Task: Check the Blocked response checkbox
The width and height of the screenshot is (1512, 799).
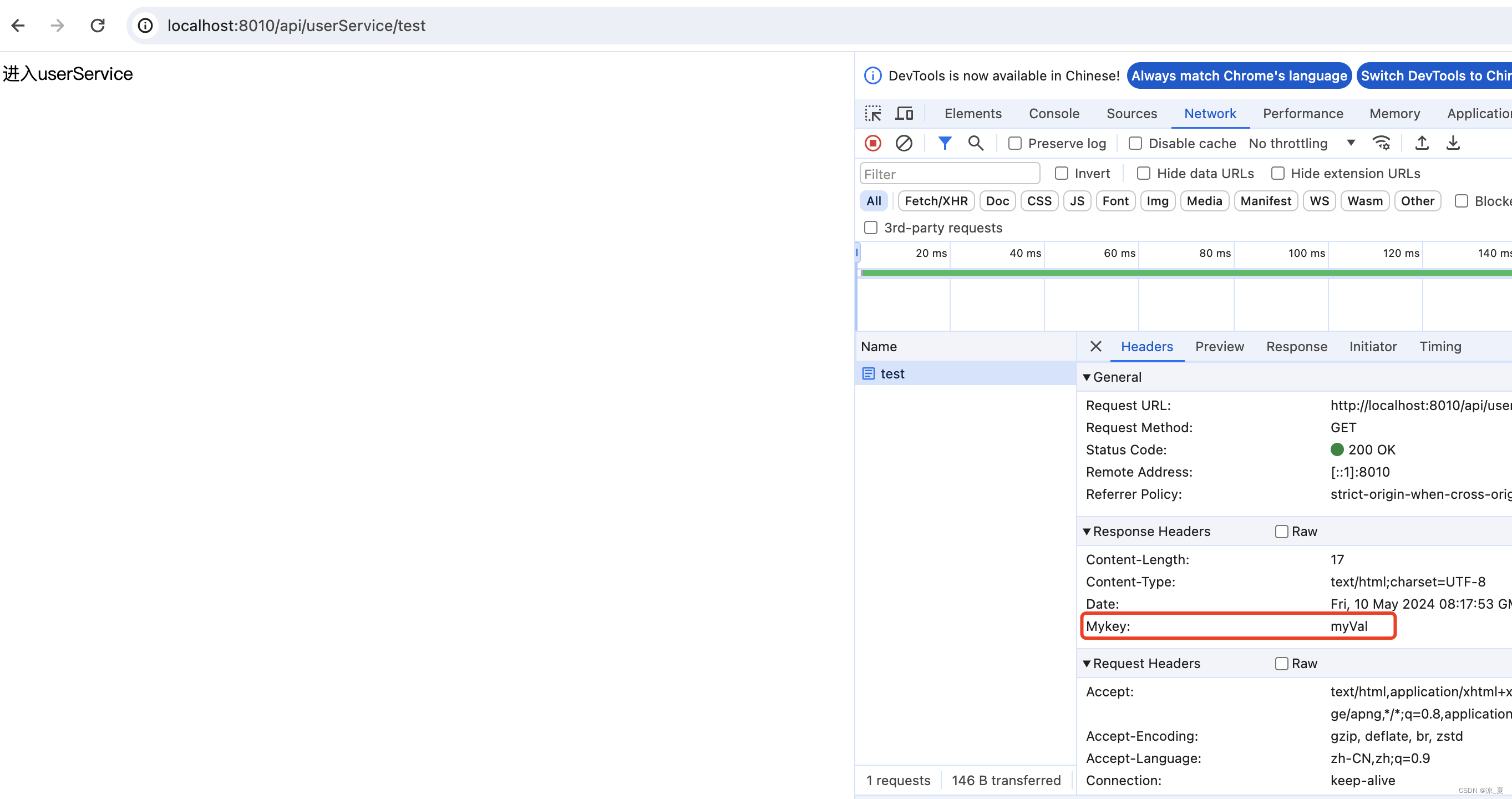Action: 1462,201
